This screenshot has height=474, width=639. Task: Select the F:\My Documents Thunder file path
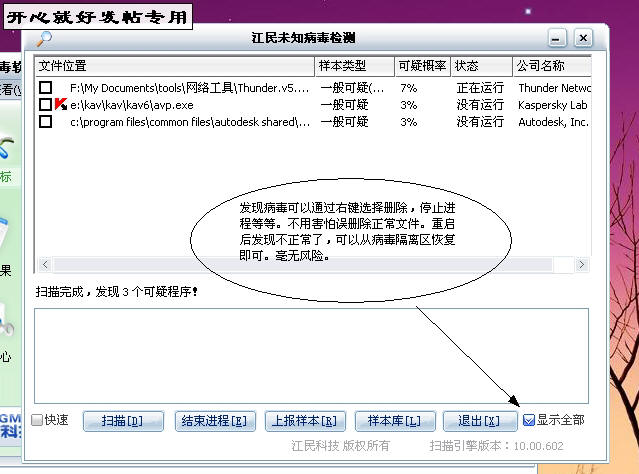pyautogui.click(x=189, y=88)
